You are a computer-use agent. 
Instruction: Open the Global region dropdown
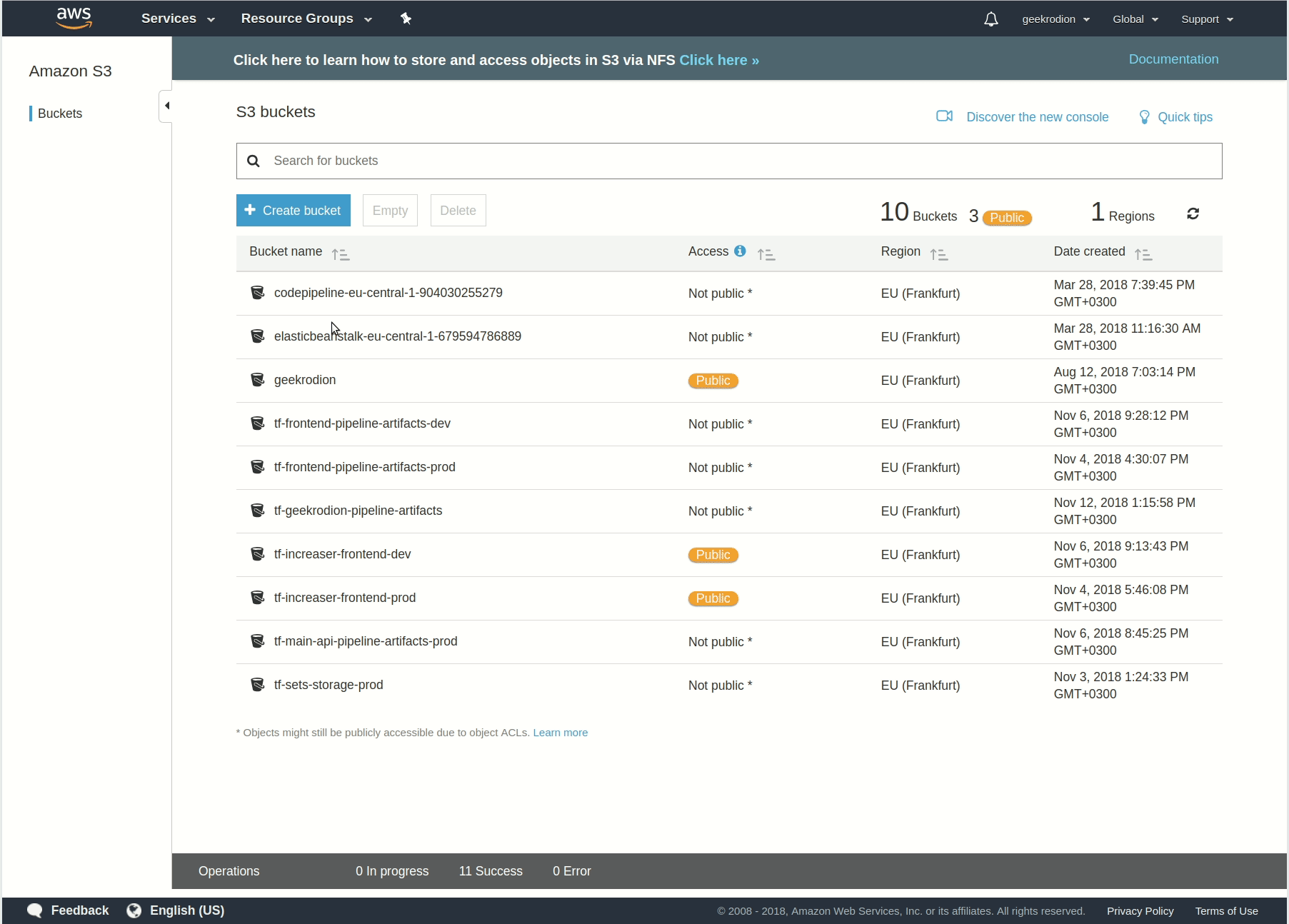click(1135, 19)
